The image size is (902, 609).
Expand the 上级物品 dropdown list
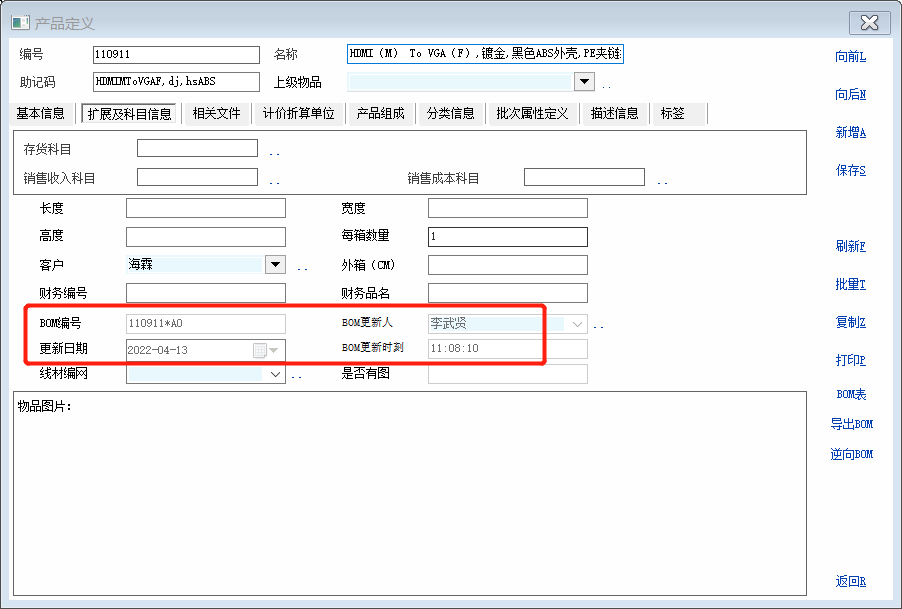click(x=584, y=82)
